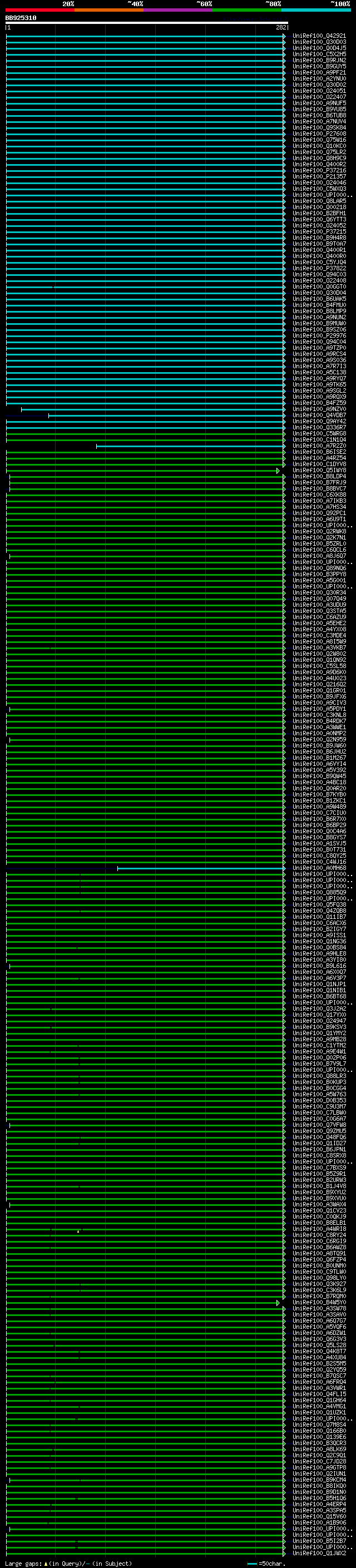Select the UniRef100_P27608 hit label
The image size is (356, 1568).
[x=319, y=133]
